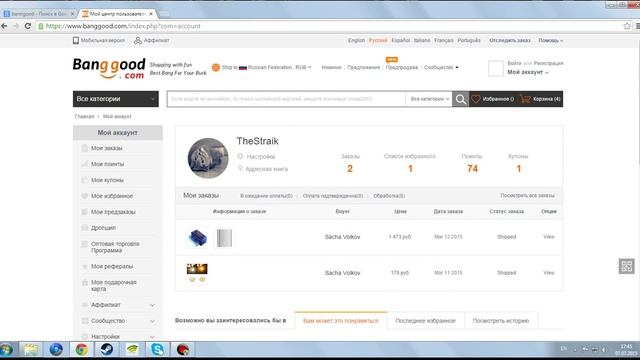This screenshot has height=360, width=640.
Task: Open Chrome from the taskbar
Action: 81,350
